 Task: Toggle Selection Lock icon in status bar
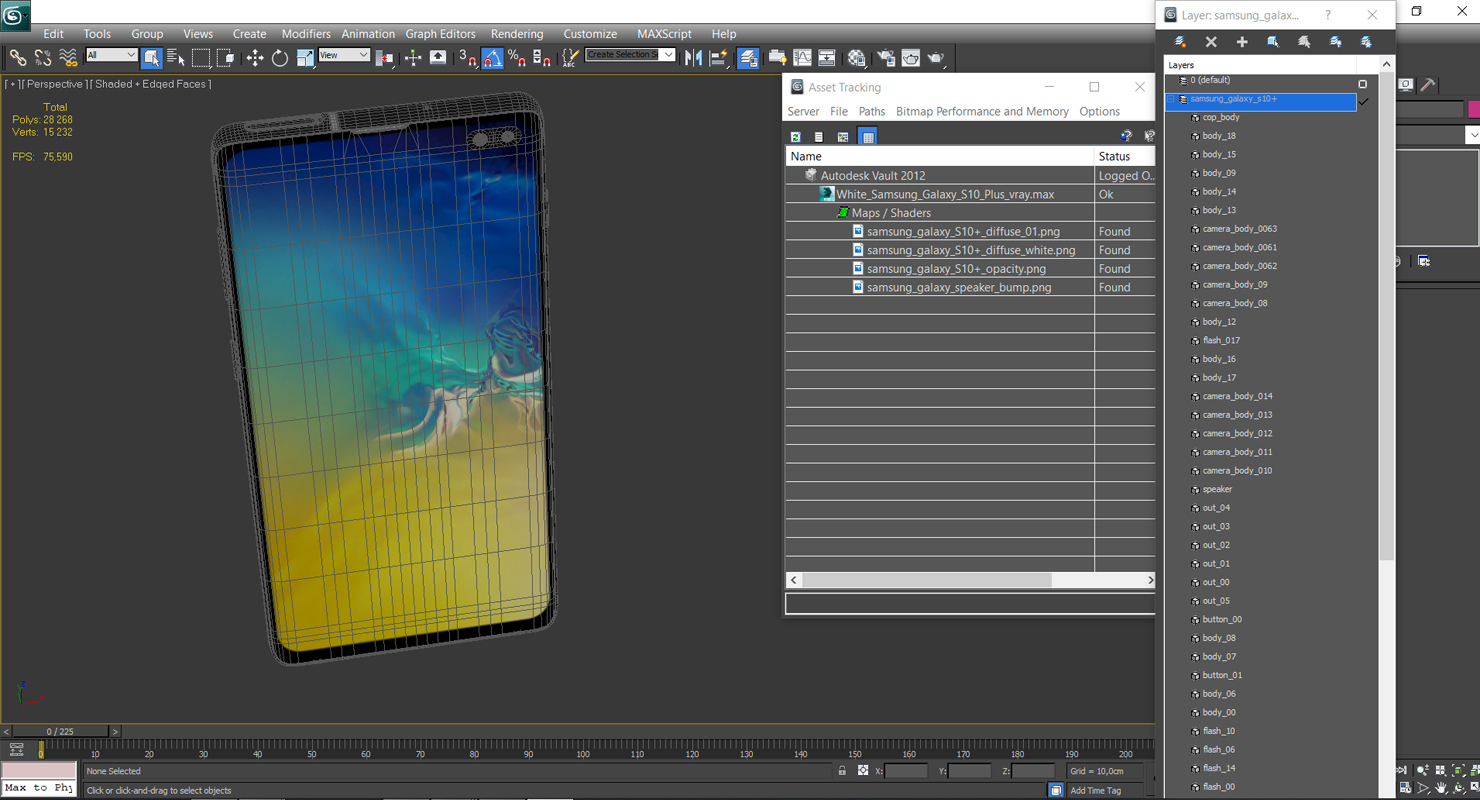click(x=842, y=771)
